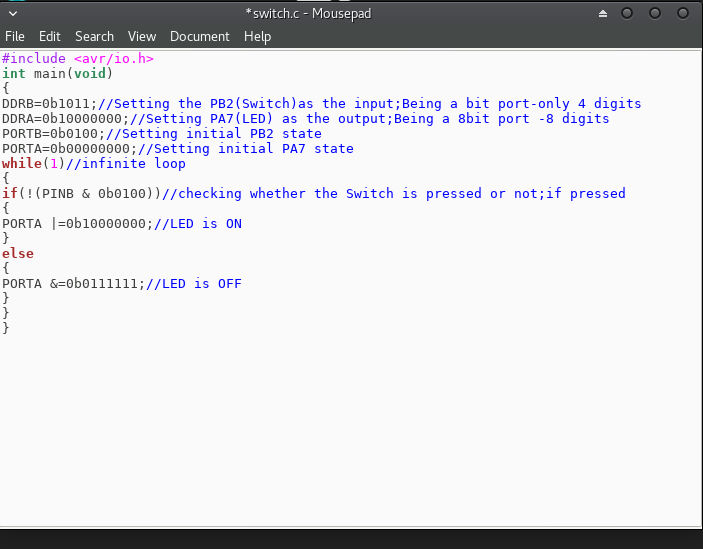Click the second round window button after the eject icon
The width and height of the screenshot is (703, 549).
click(x=655, y=13)
